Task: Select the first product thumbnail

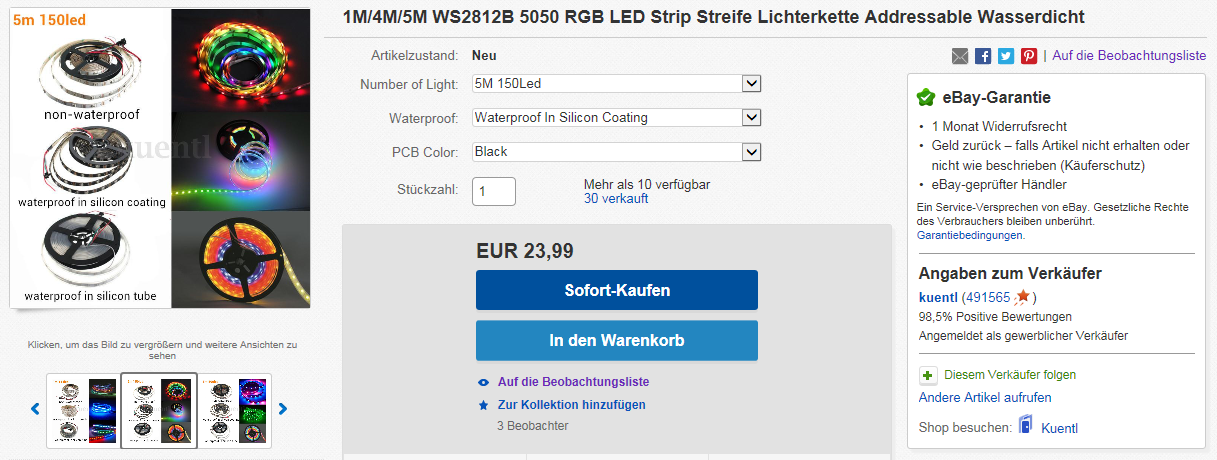Action: (83, 410)
